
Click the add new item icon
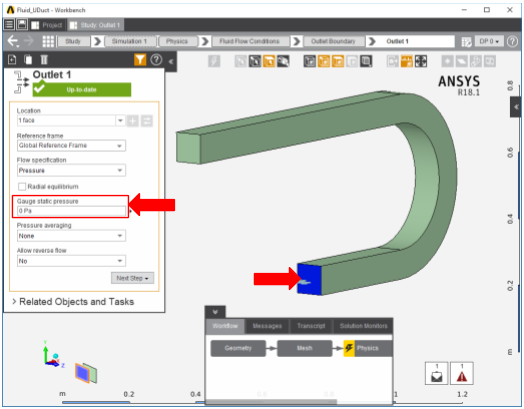pyautogui.click(x=12, y=60)
